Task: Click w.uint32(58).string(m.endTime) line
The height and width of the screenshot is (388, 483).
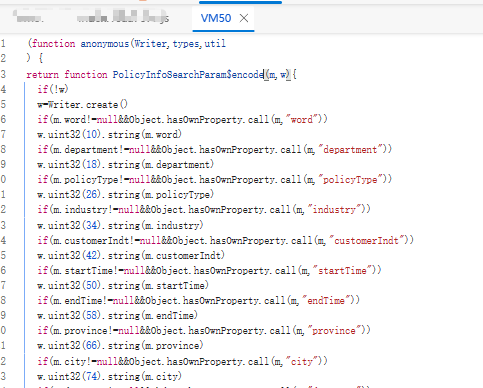Action: [117, 315]
